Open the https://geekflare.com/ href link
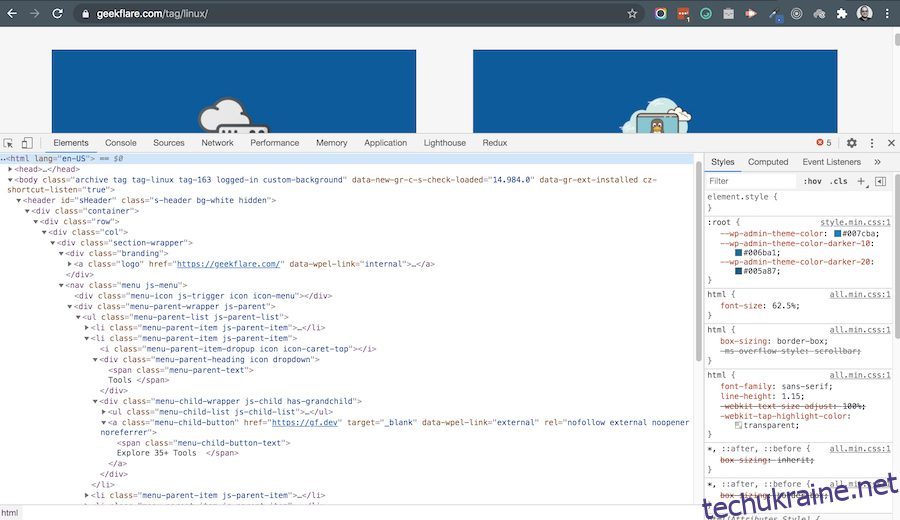Screen dimensions: 900x520 point(228,264)
